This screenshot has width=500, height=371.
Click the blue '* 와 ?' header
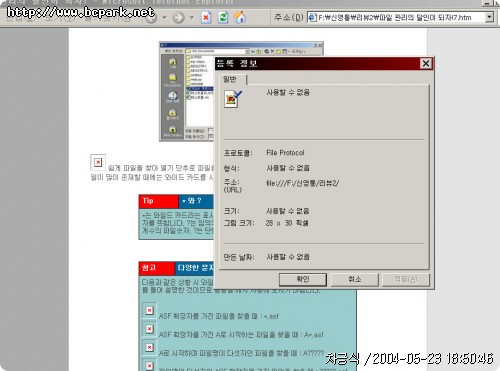[x=196, y=201]
